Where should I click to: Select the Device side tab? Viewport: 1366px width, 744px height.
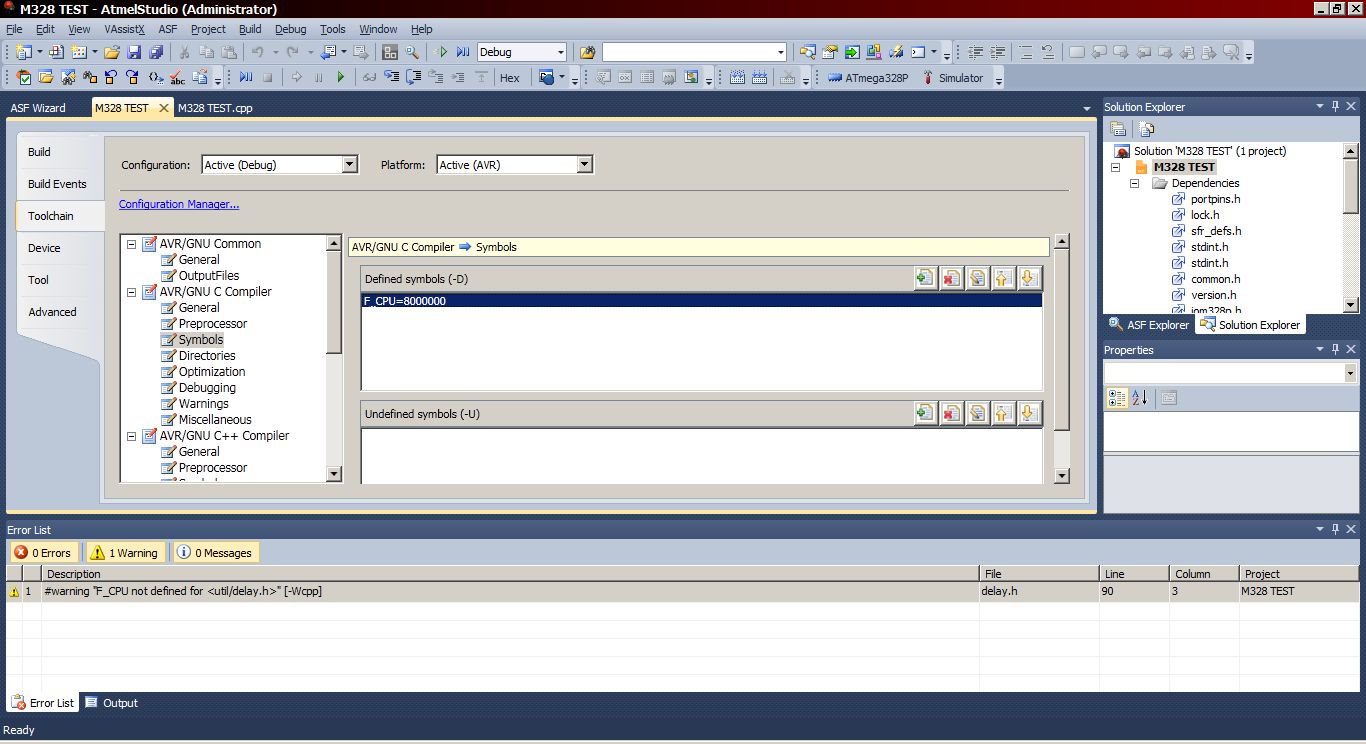[44, 248]
